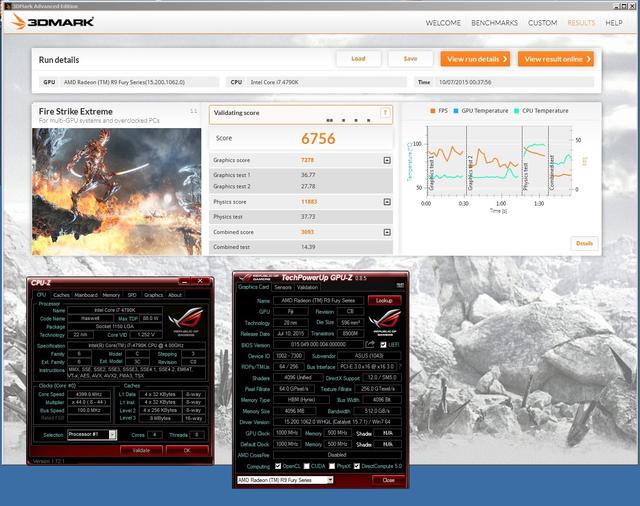Image resolution: width=640 pixels, height=506 pixels.
Task: Click the blue GPU Temperature legend marker
Action: [456, 111]
